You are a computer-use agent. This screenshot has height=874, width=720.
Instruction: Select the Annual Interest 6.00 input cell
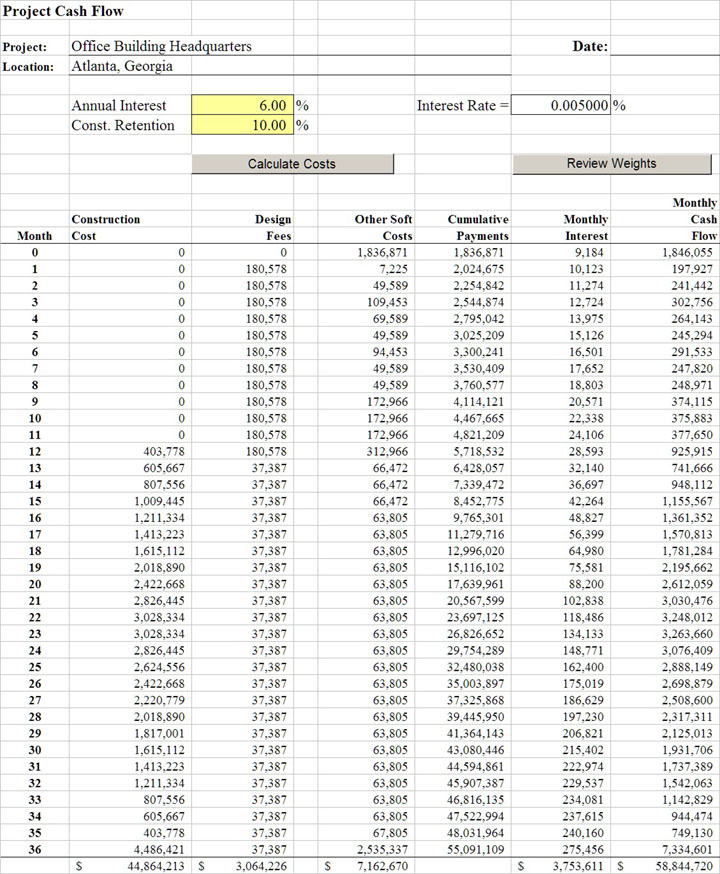(x=242, y=105)
